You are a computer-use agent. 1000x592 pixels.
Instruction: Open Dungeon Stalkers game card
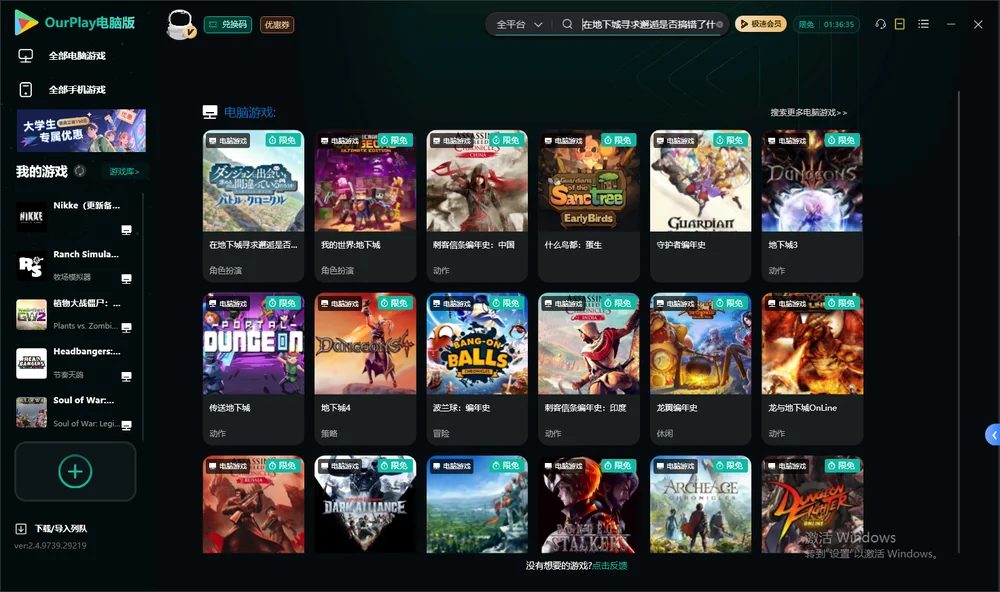pyautogui.click(x=589, y=505)
